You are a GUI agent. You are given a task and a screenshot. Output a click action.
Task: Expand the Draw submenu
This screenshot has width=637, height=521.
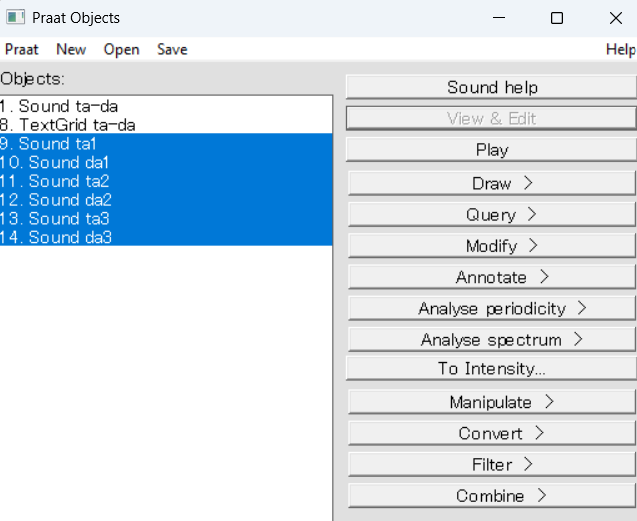click(492, 183)
